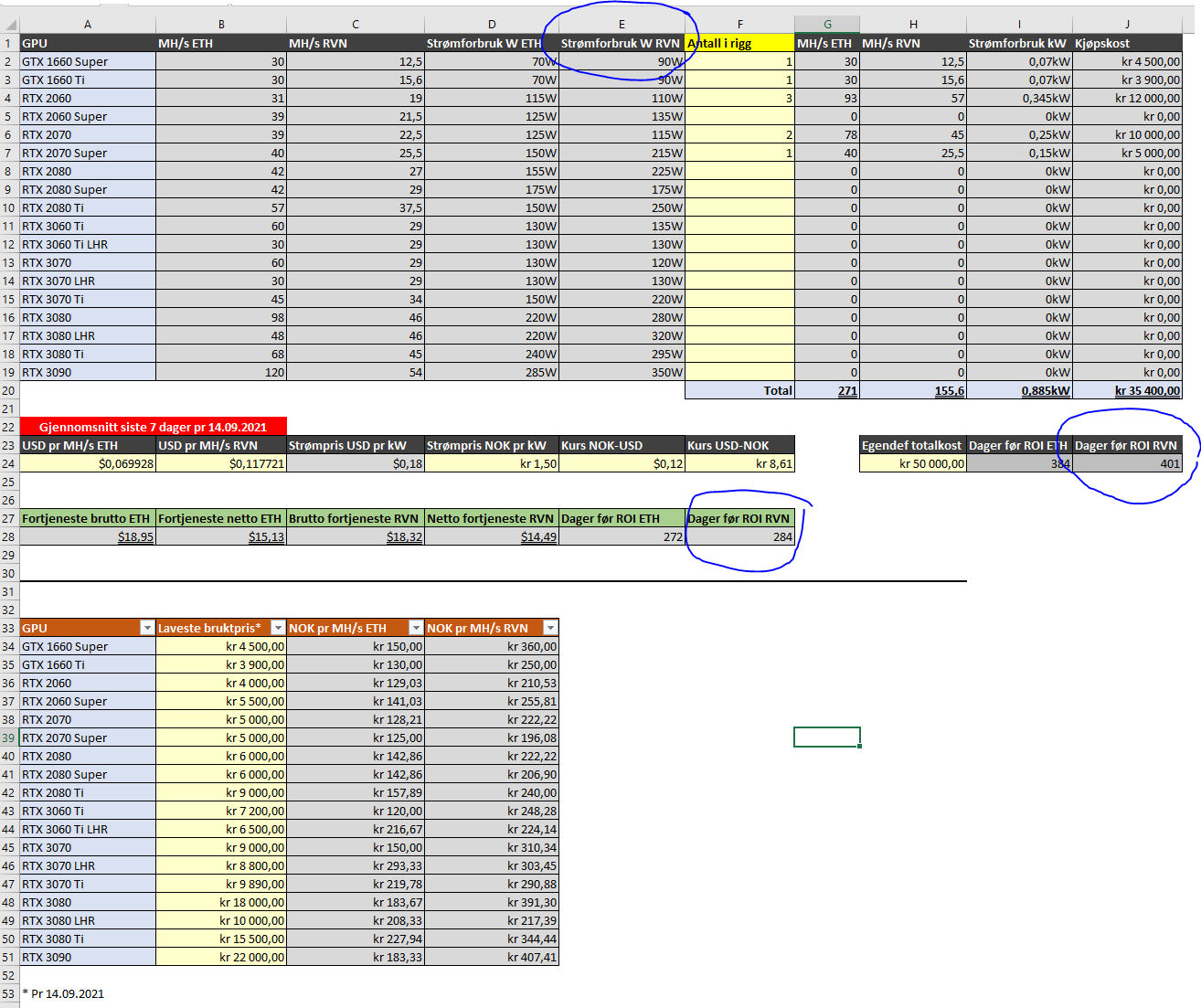
Task: Select the Antall i rigg cell for RTX 2060
Action: click(x=739, y=98)
